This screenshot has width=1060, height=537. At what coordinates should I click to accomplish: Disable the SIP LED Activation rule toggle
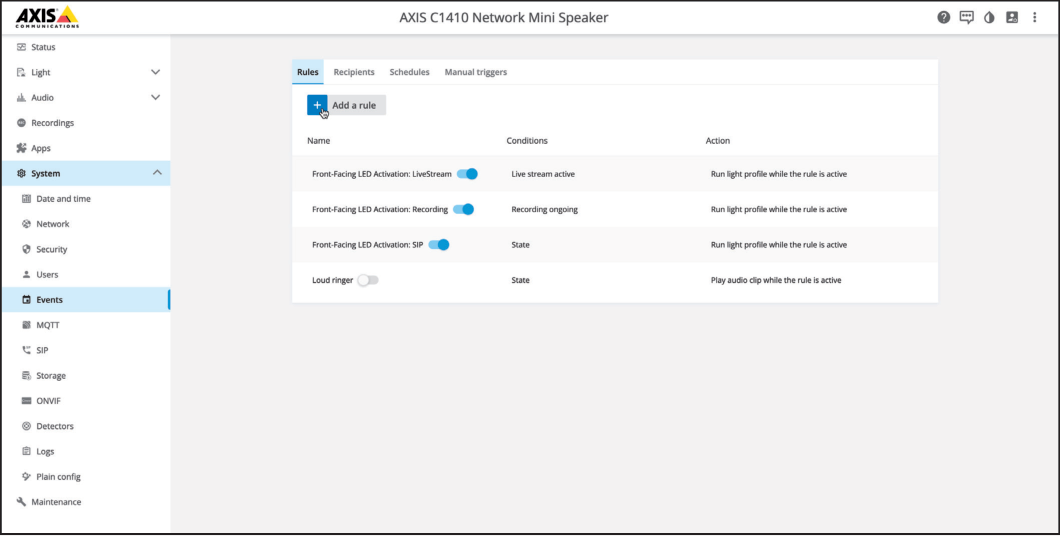coord(439,245)
